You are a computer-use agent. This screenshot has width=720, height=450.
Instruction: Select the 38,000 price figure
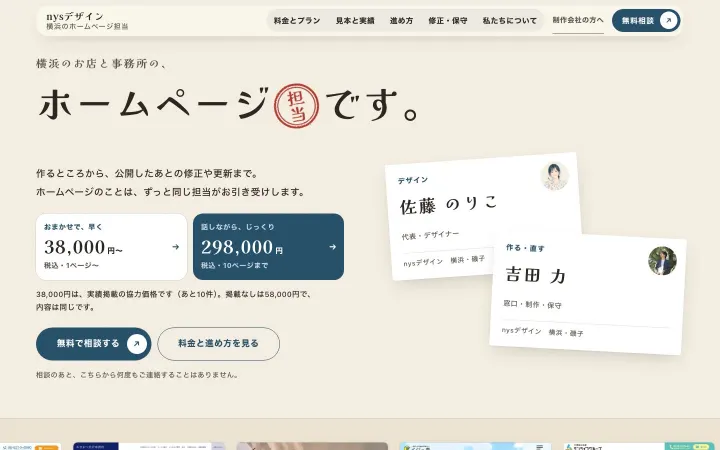coord(75,248)
